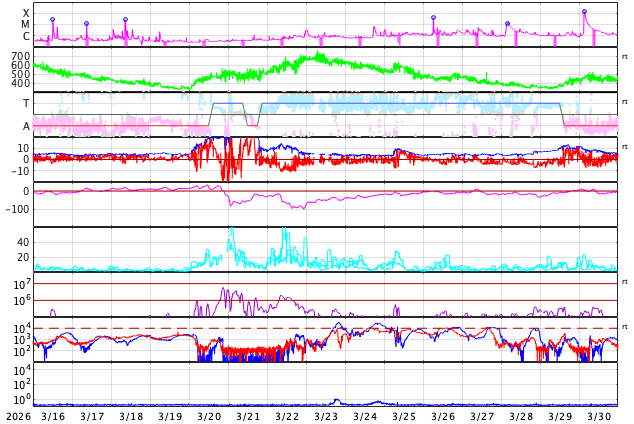This screenshot has height=424, width=634.
Task: Click the 700 tick on the green panel
Action: (20, 56)
